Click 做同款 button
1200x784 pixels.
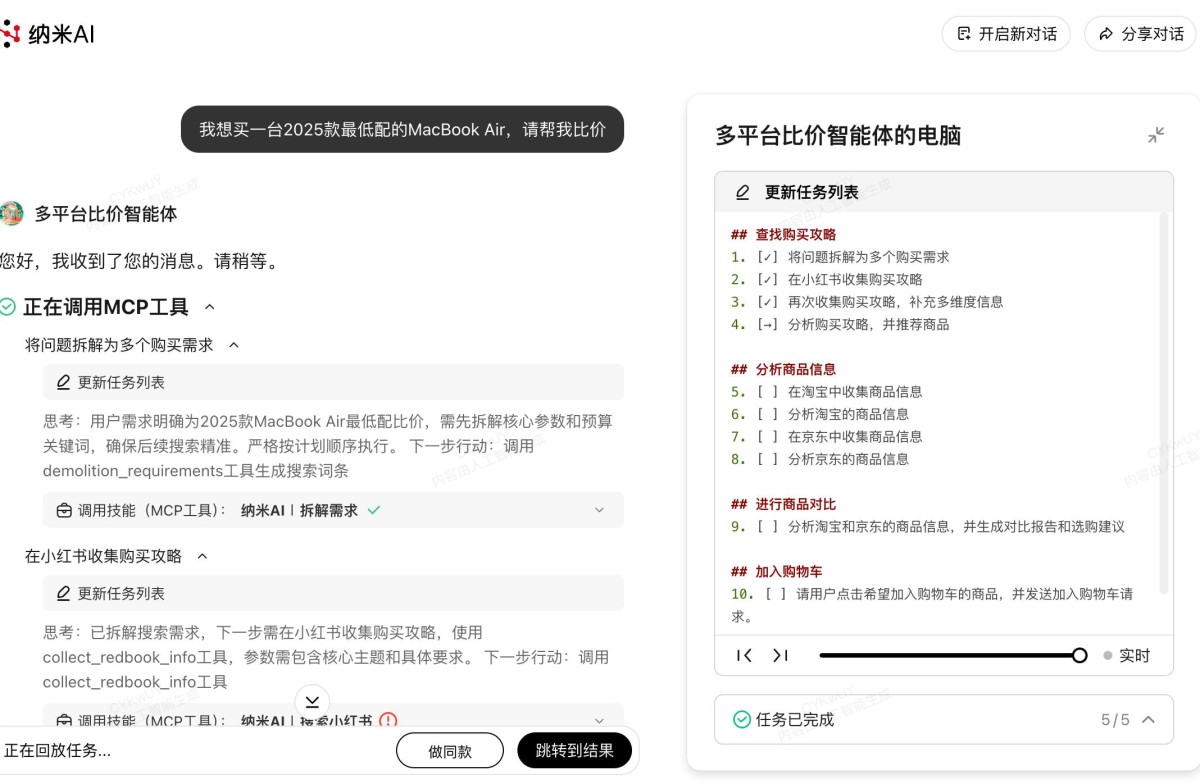450,750
